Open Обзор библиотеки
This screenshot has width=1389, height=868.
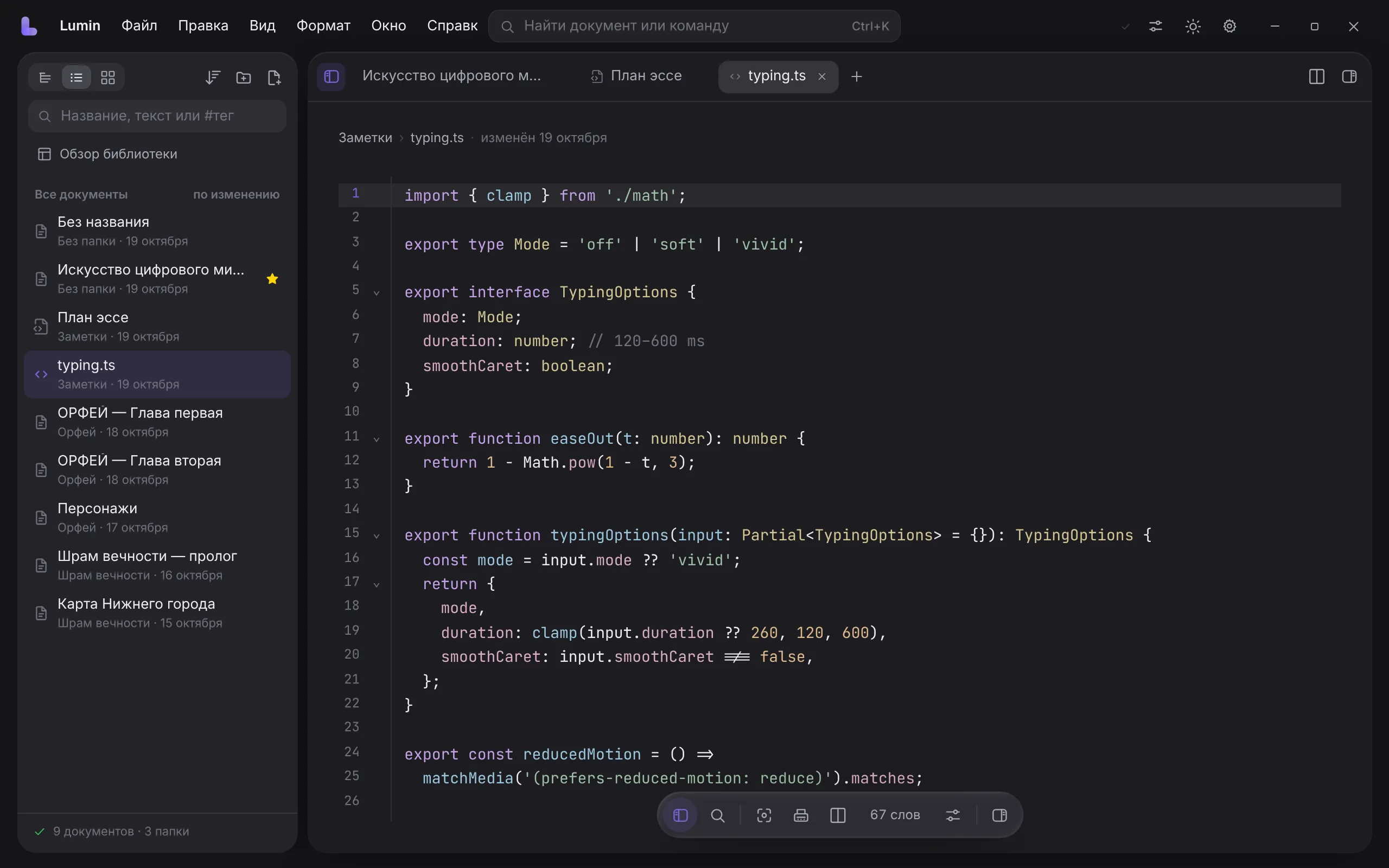(107, 154)
